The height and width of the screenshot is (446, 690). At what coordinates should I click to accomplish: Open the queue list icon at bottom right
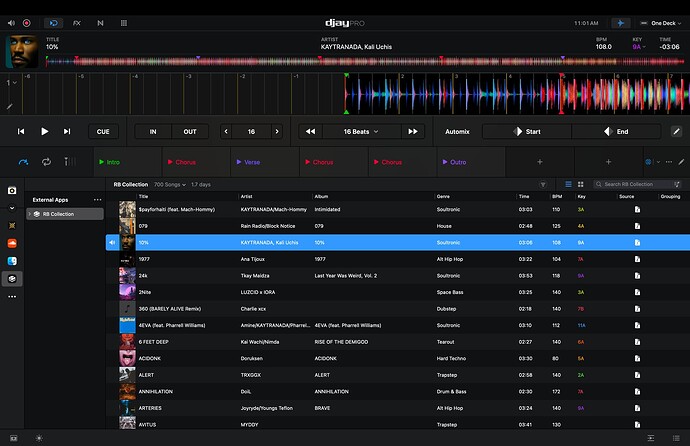click(x=676, y=438)
